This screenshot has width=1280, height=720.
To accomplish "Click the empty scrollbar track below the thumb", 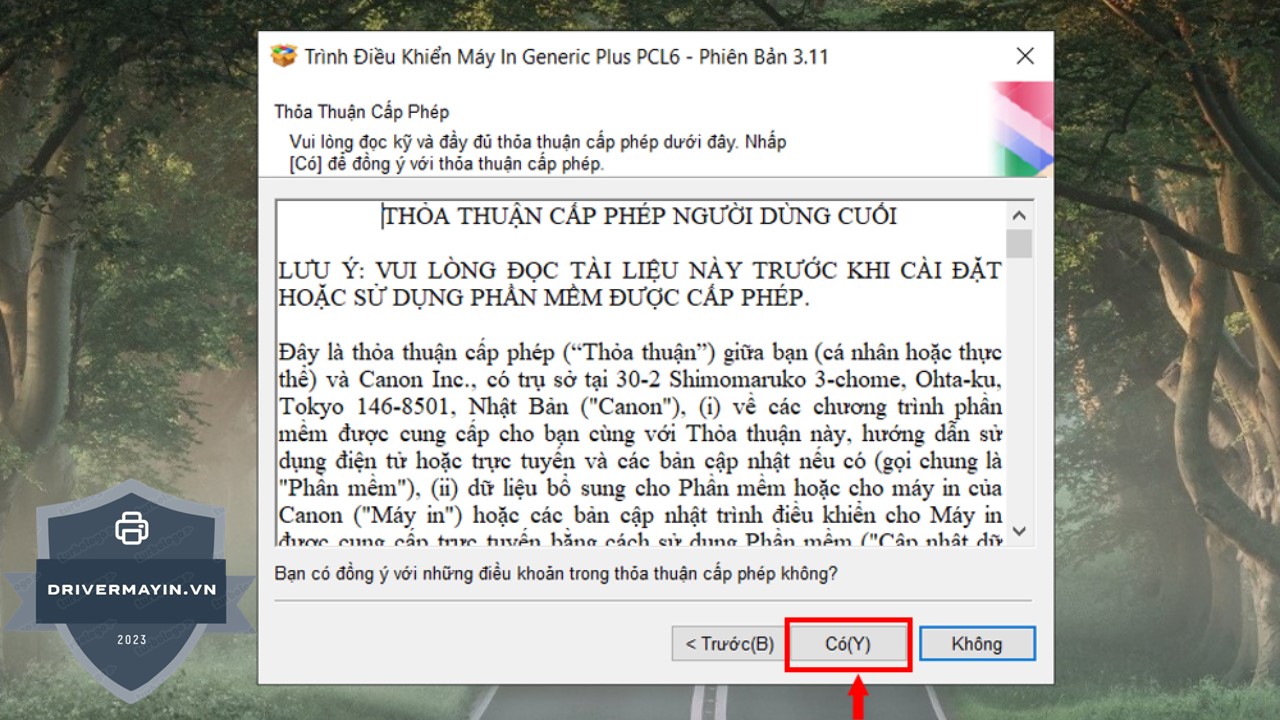I will [x=1019, y=400].
